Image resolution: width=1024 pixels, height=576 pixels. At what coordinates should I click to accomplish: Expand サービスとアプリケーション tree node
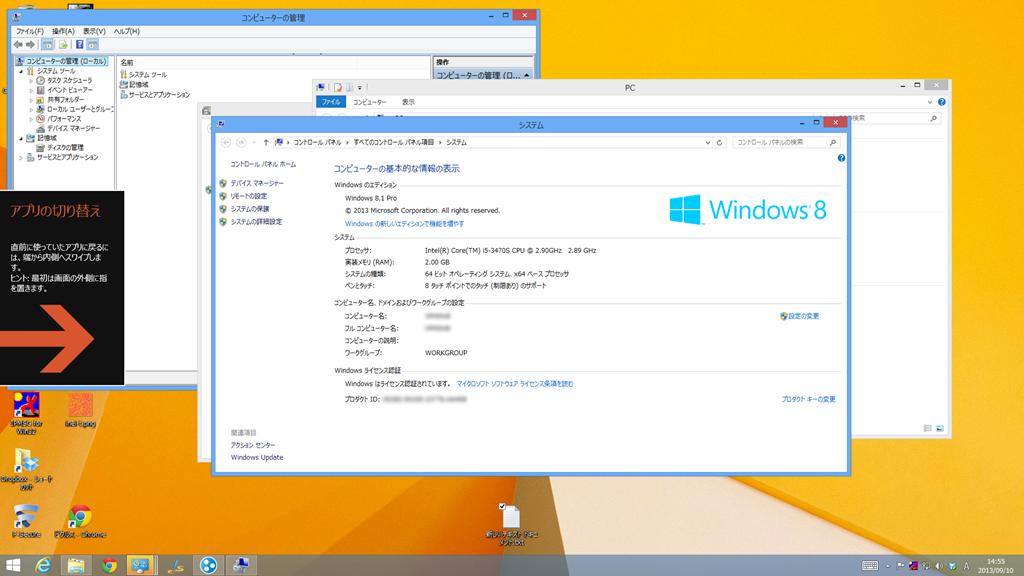click(x=21, y=157)
